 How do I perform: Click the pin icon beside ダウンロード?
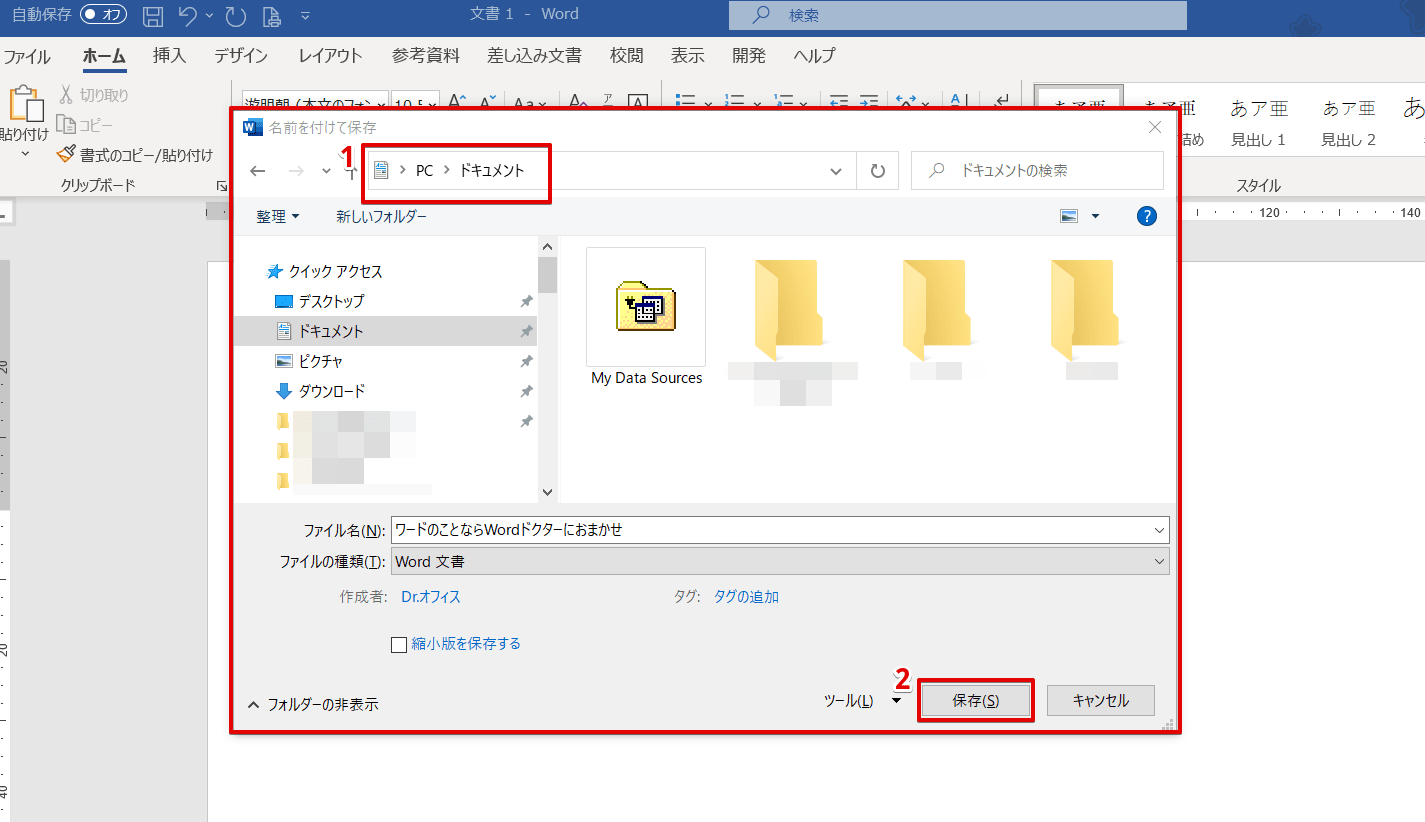(x=526, y=391)
